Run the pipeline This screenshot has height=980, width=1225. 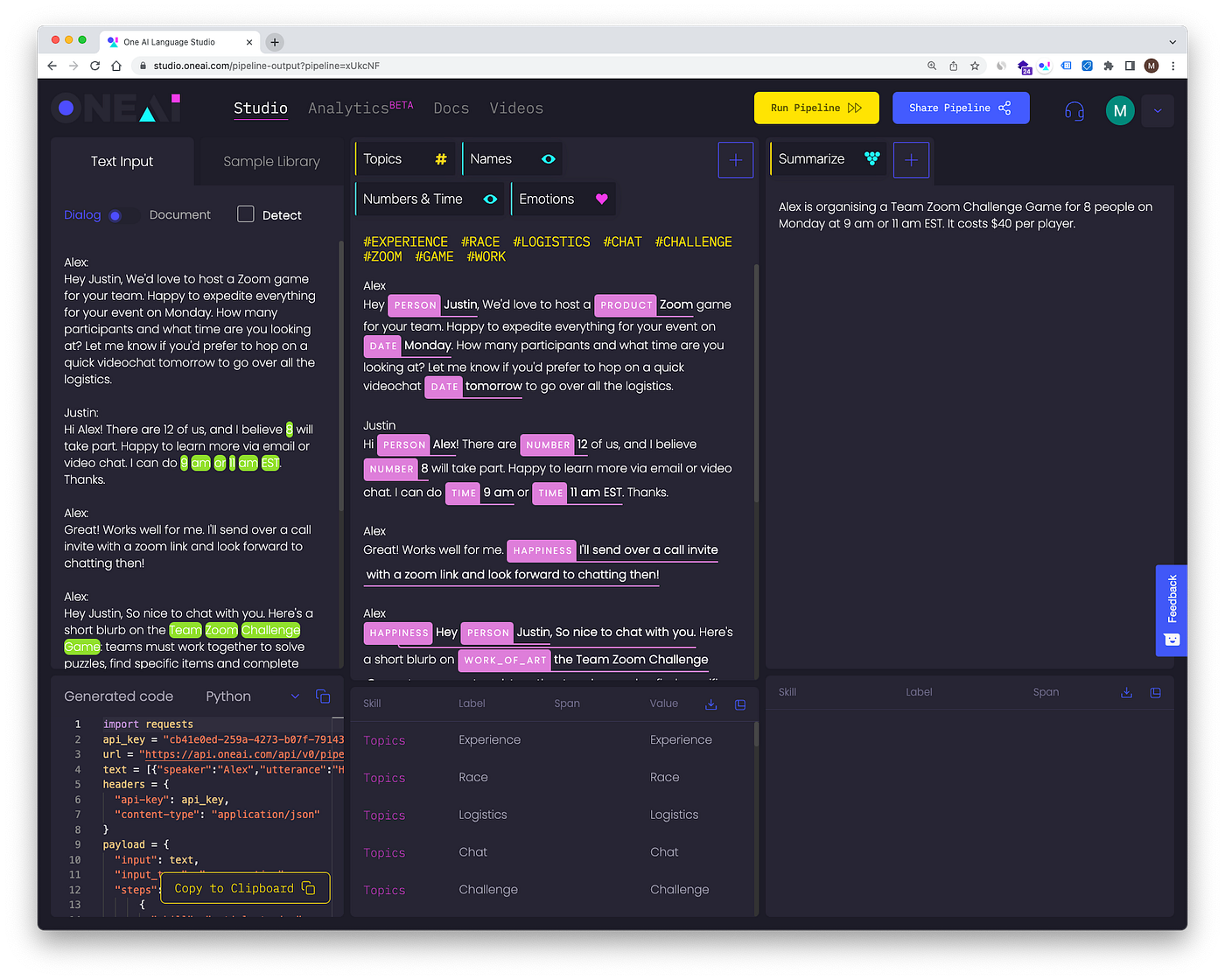(815, 108)
